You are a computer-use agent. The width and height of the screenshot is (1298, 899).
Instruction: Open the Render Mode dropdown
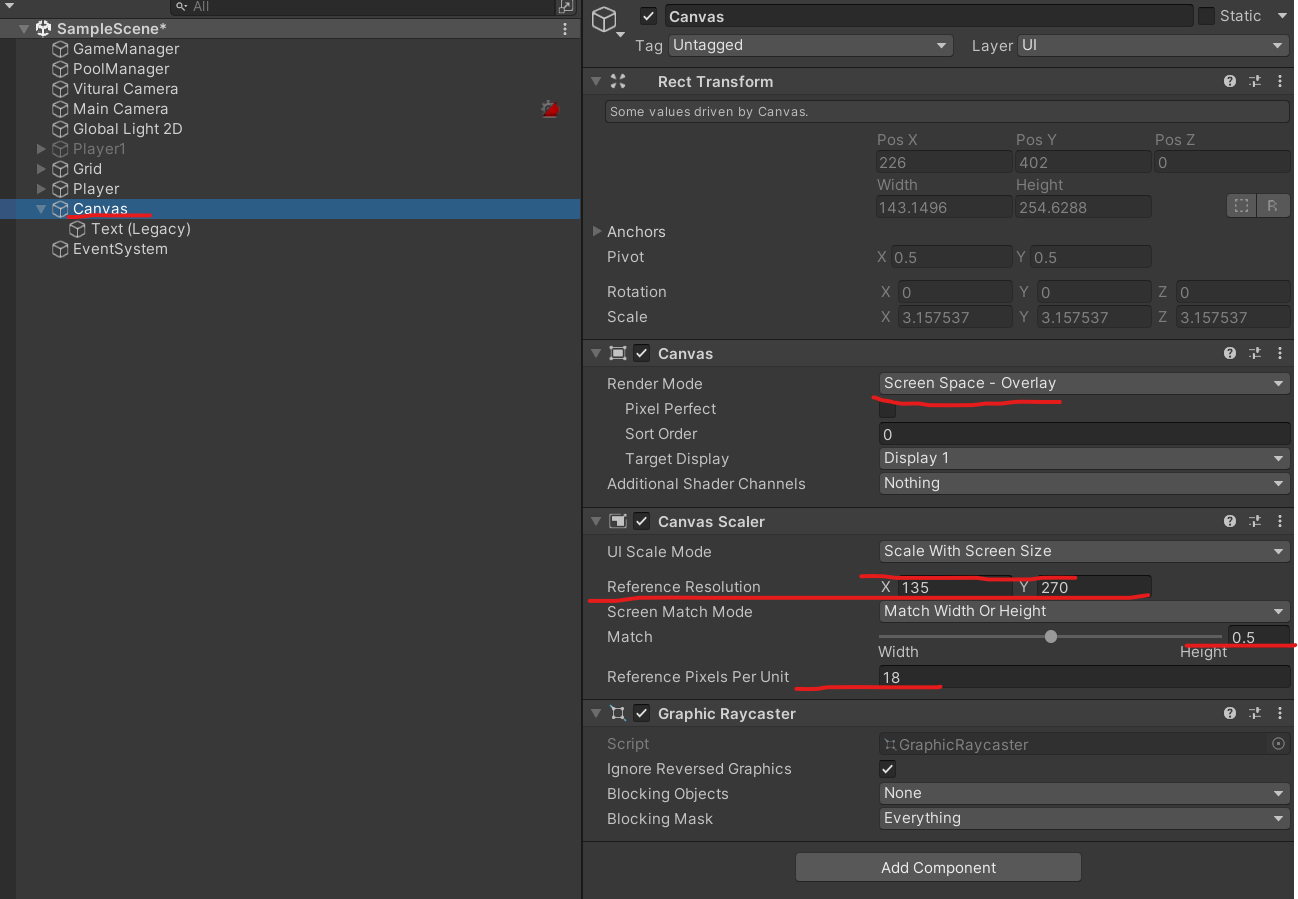click(x=1083, y=384)
